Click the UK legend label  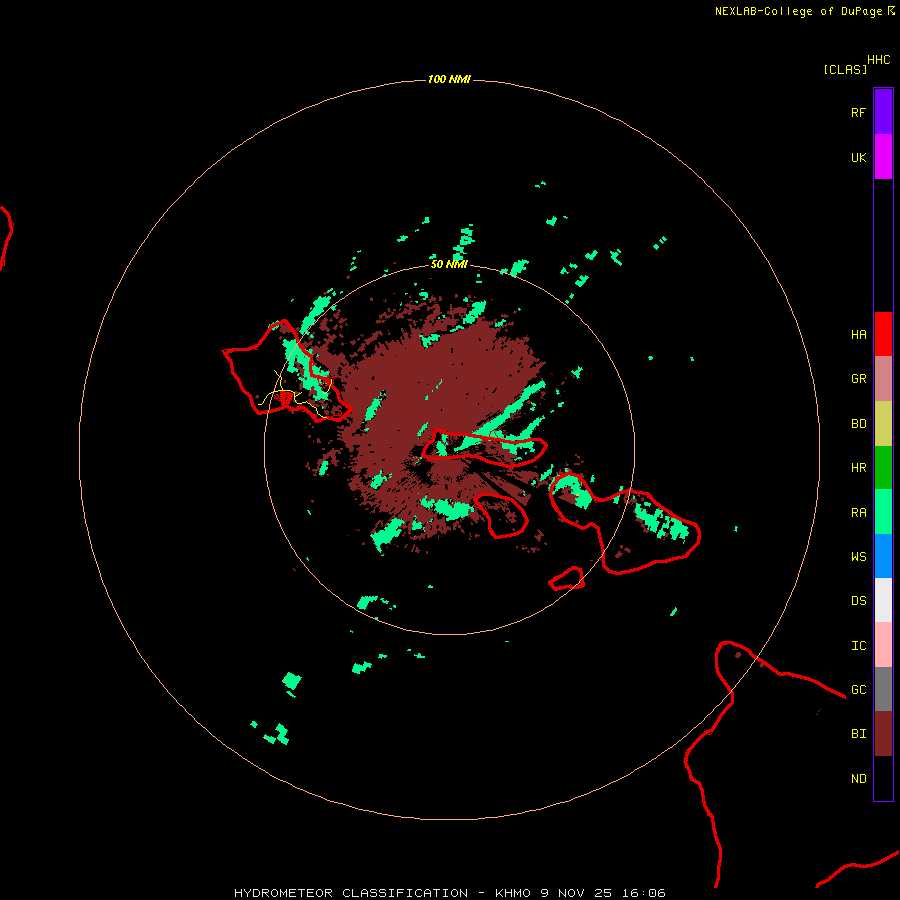pyautogui.click(x=858, y=157)
